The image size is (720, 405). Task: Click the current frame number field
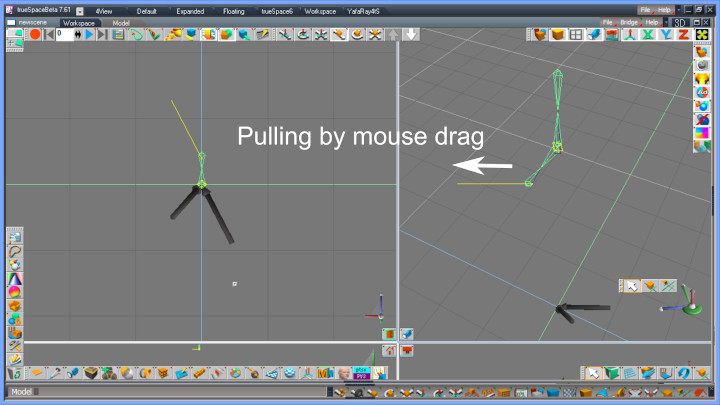point(65,34)
